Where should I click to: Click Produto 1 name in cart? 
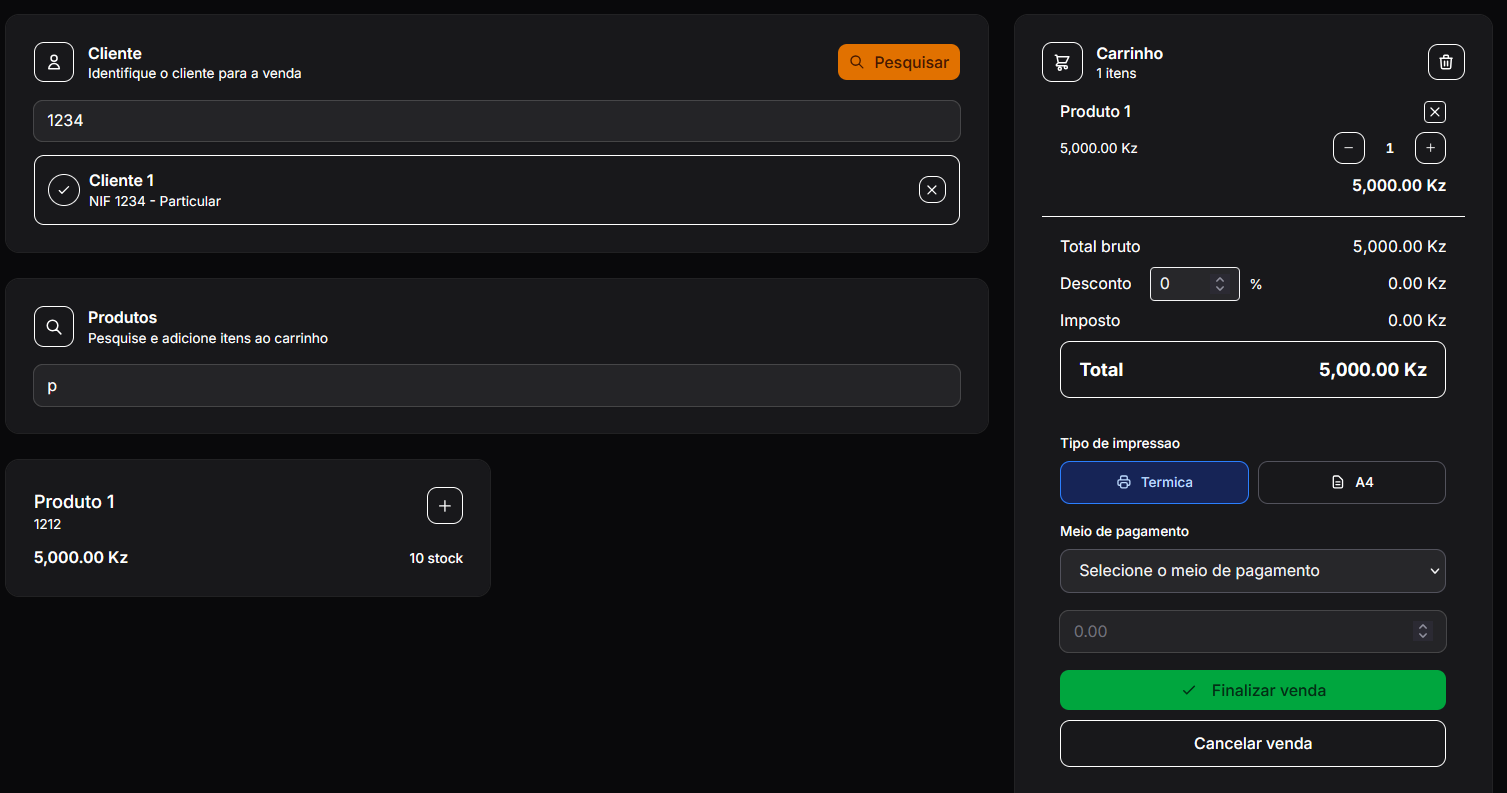coord(1095,111)
